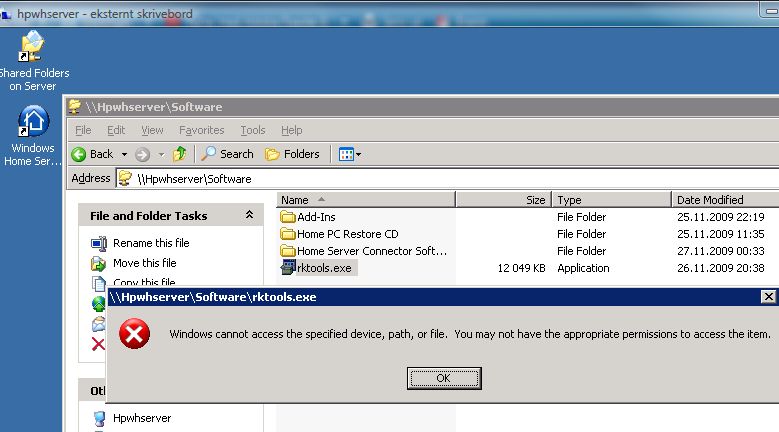Select the Home PC Restore CD folder icon
This screenshot has height=432, width=779.
[x=288, y=234]
